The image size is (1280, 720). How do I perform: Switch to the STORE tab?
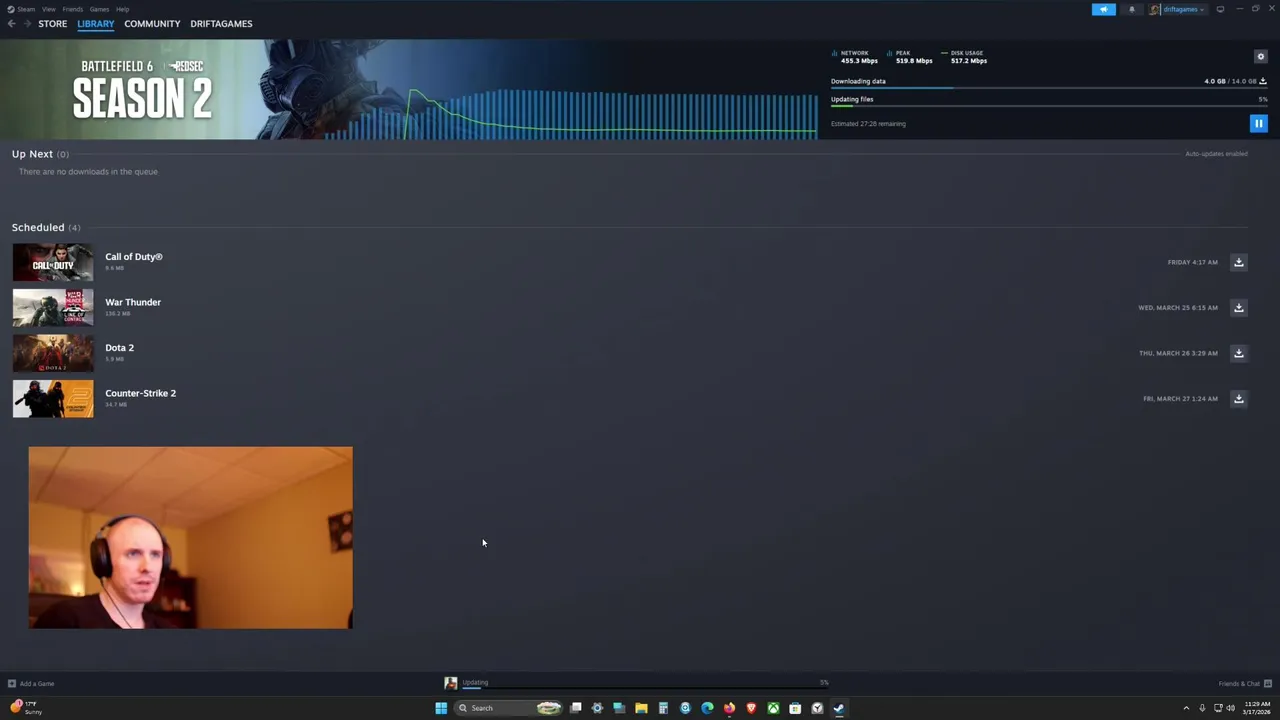pyautogui.click(x=53, y=23)
